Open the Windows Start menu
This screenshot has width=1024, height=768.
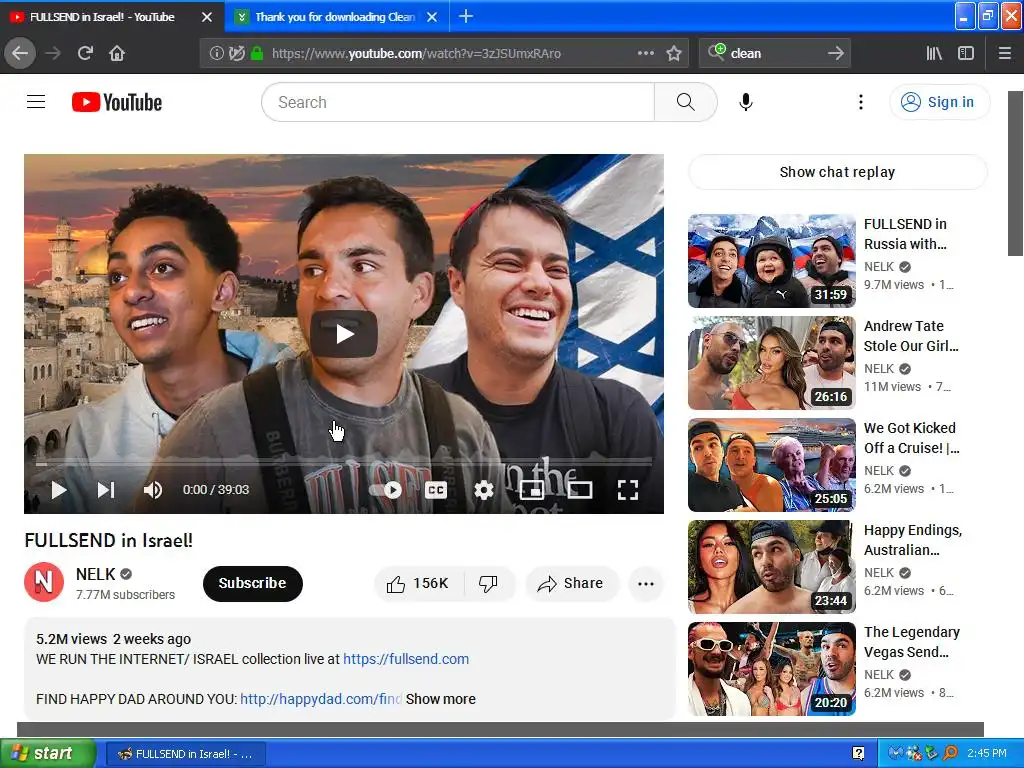(47, 753)
